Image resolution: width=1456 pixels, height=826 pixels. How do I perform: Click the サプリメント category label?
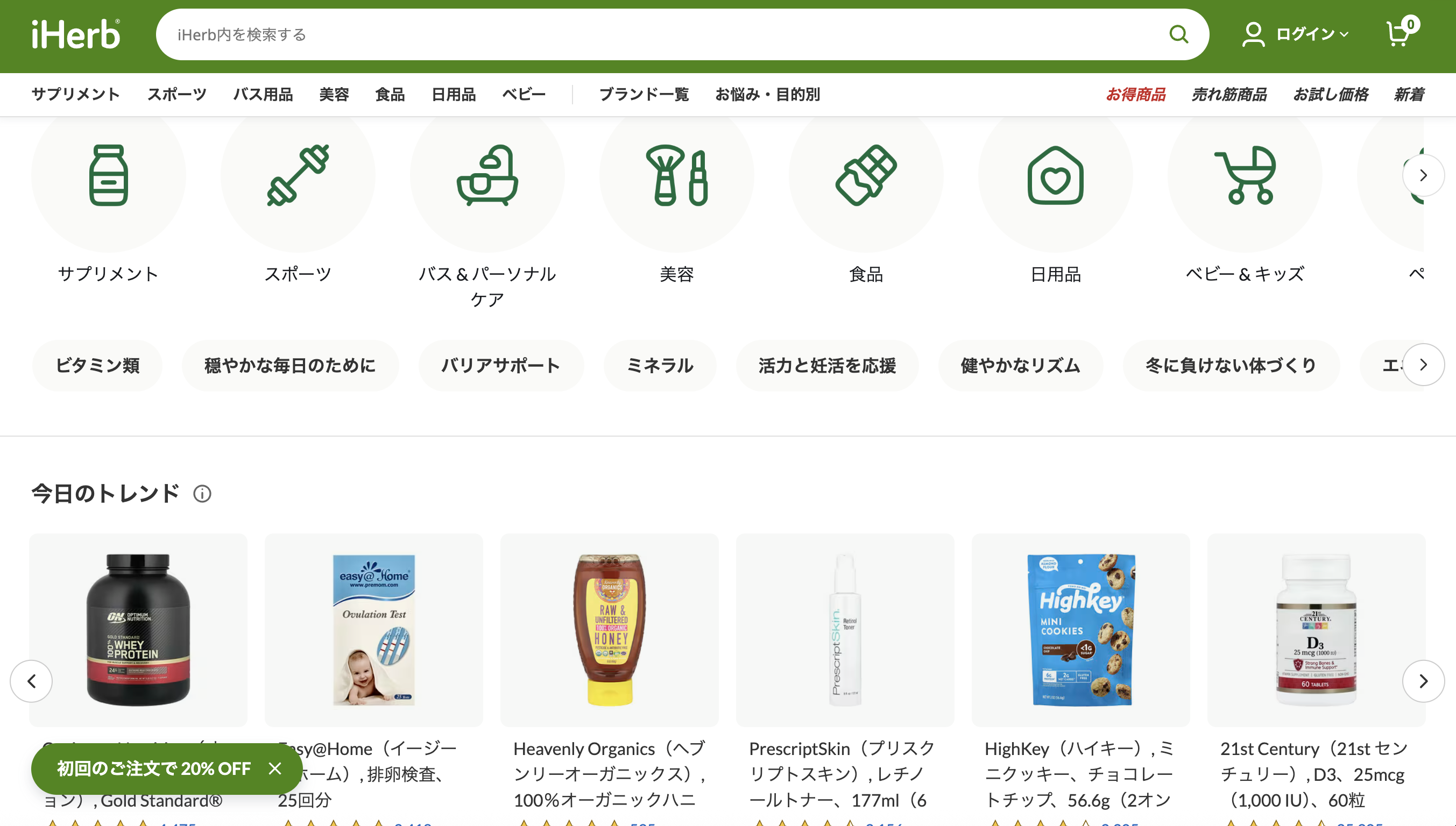point(108,274)
